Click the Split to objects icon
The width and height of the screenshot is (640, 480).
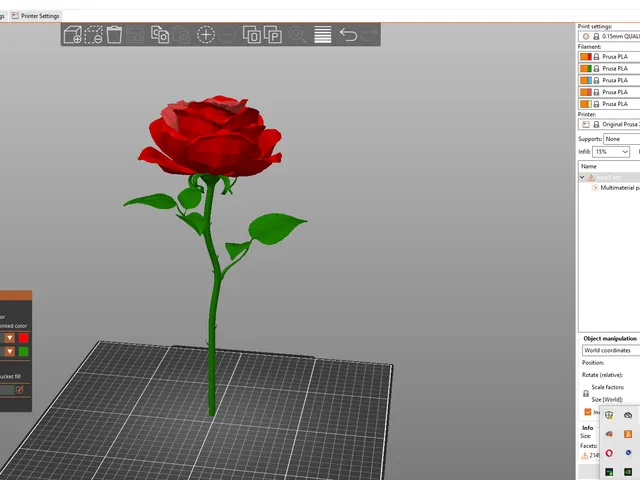tap(252, 35)
